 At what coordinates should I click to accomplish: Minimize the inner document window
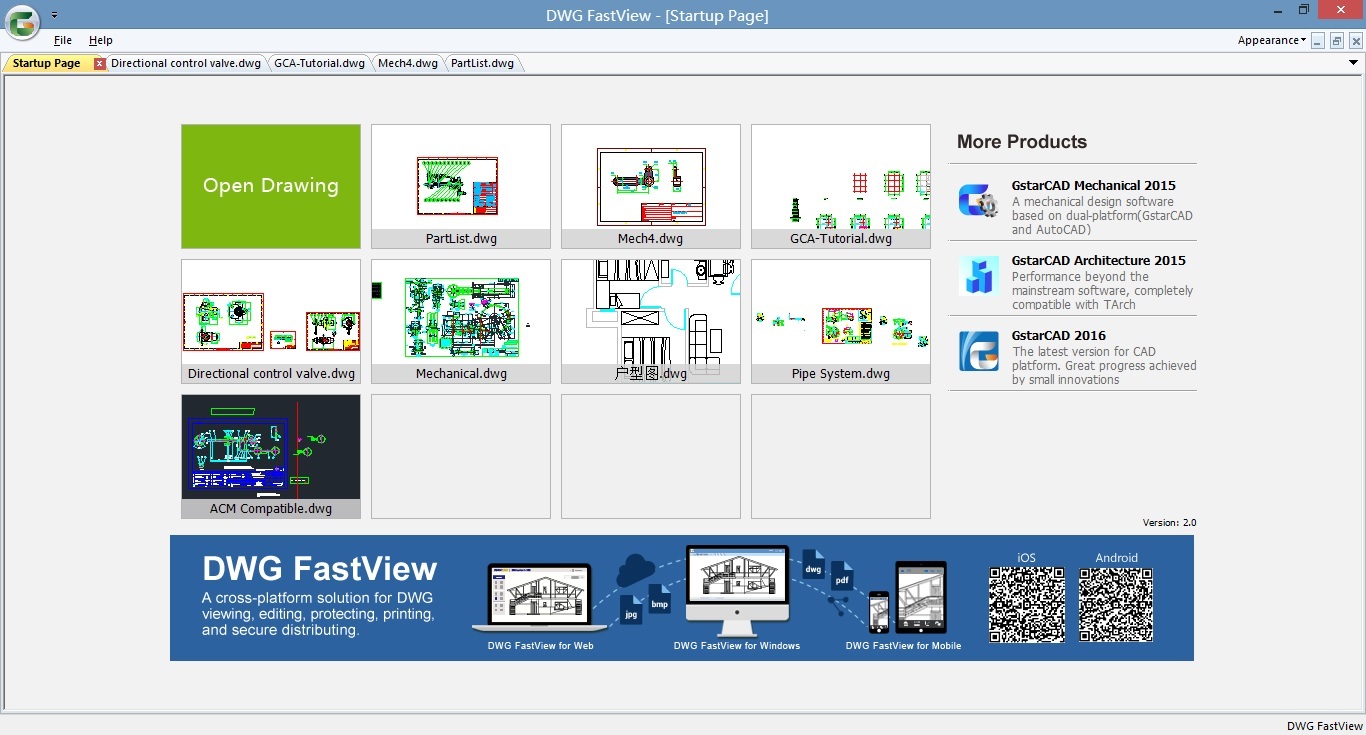1318,41
